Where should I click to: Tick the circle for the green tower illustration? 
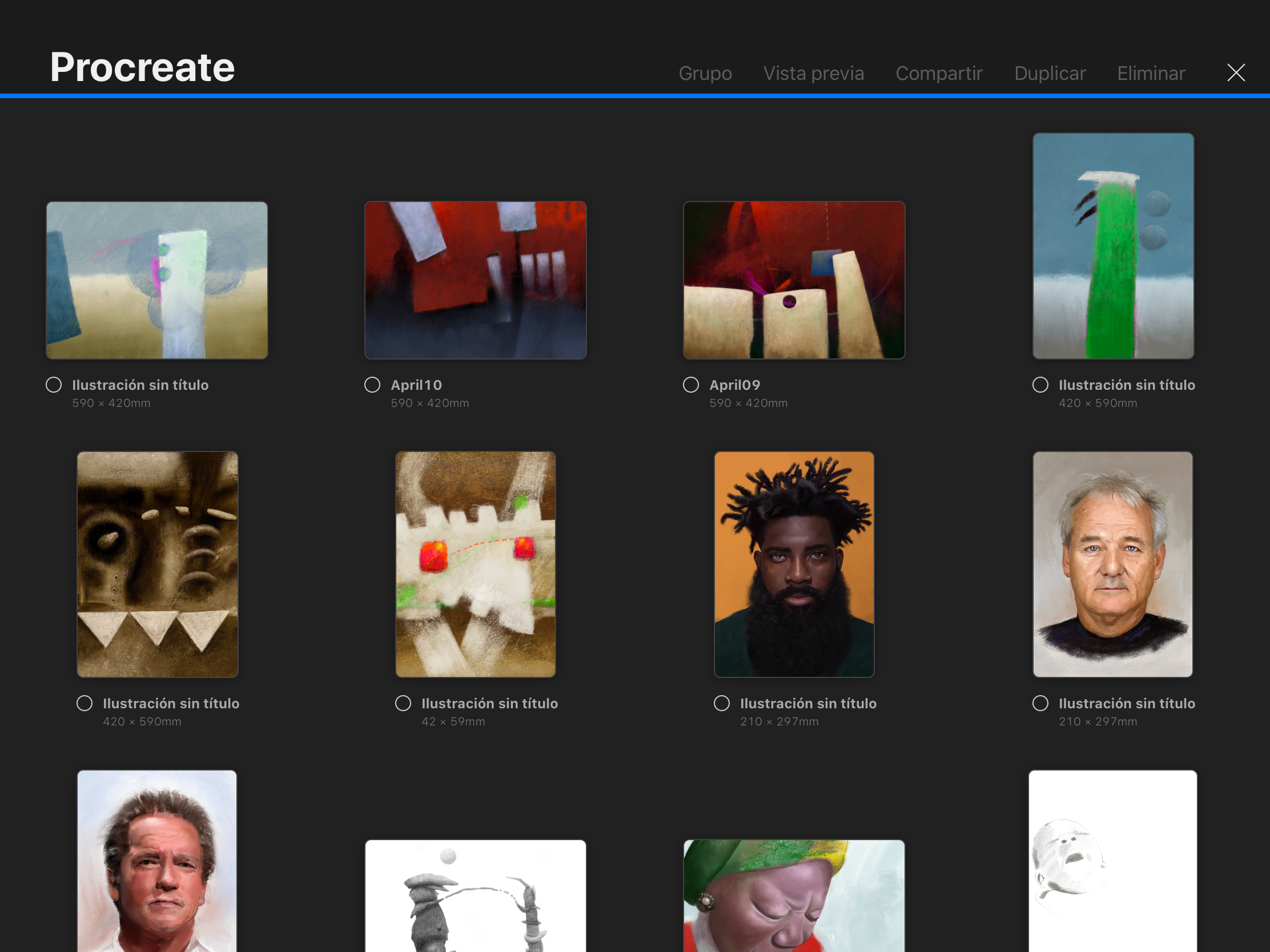point(1040,385)
